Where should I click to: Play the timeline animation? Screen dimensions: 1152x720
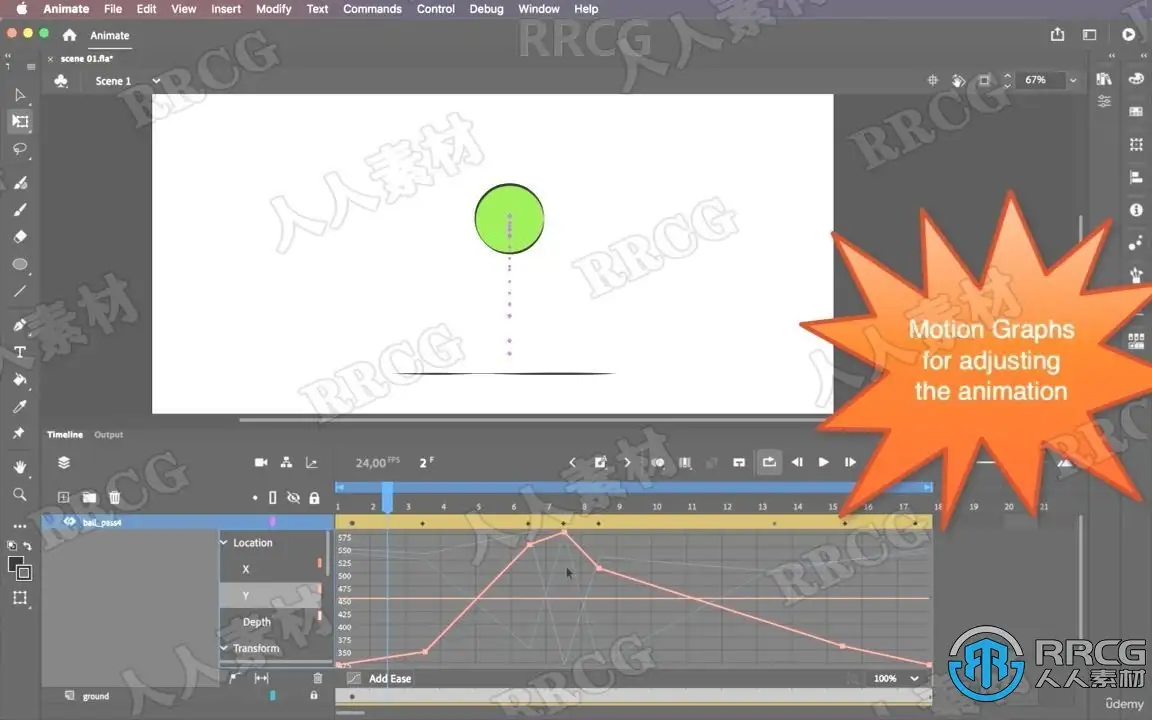pyautogui.click(x=824, y=462)
